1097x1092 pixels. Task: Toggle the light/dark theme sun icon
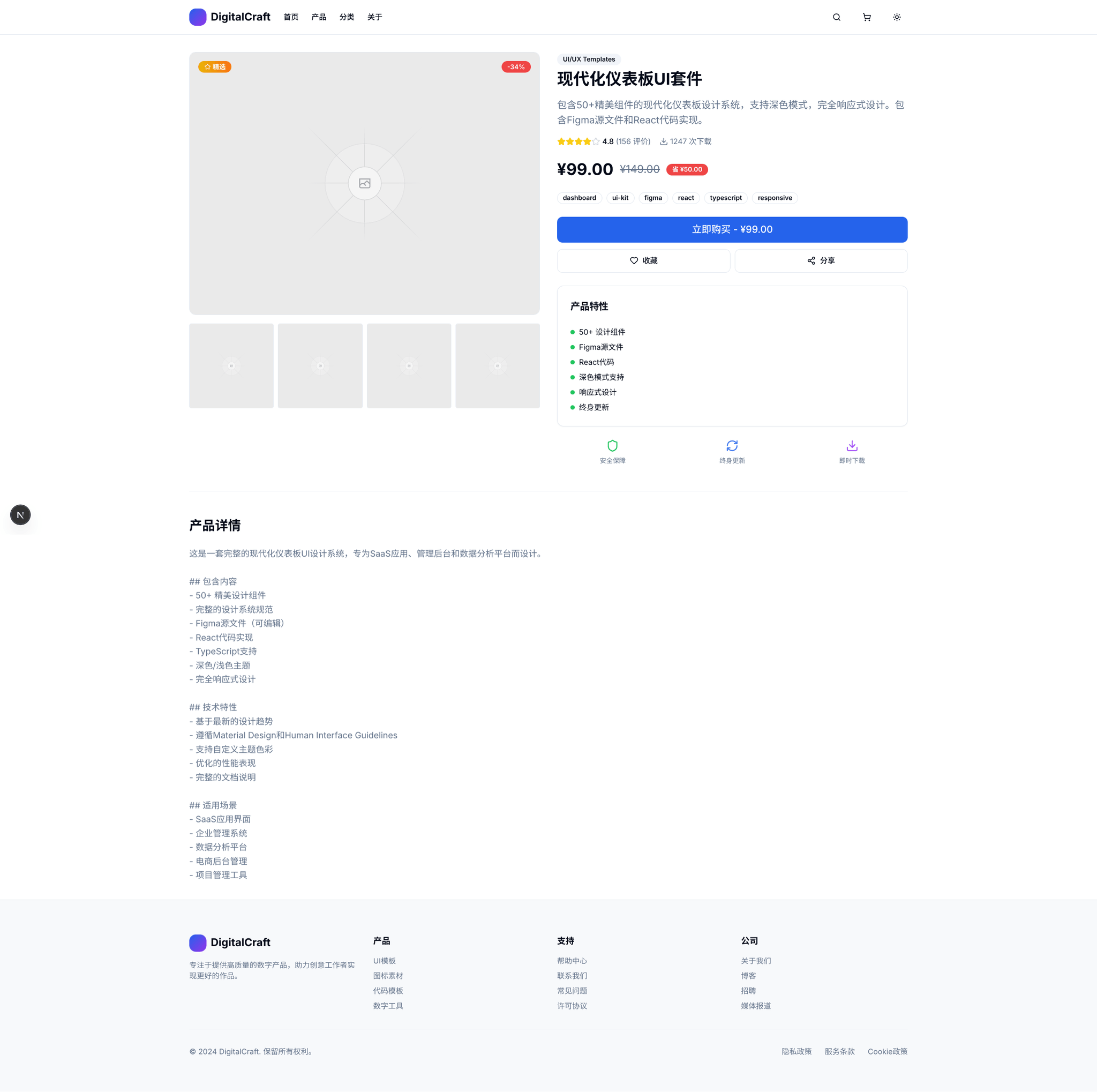click(897, 17)
